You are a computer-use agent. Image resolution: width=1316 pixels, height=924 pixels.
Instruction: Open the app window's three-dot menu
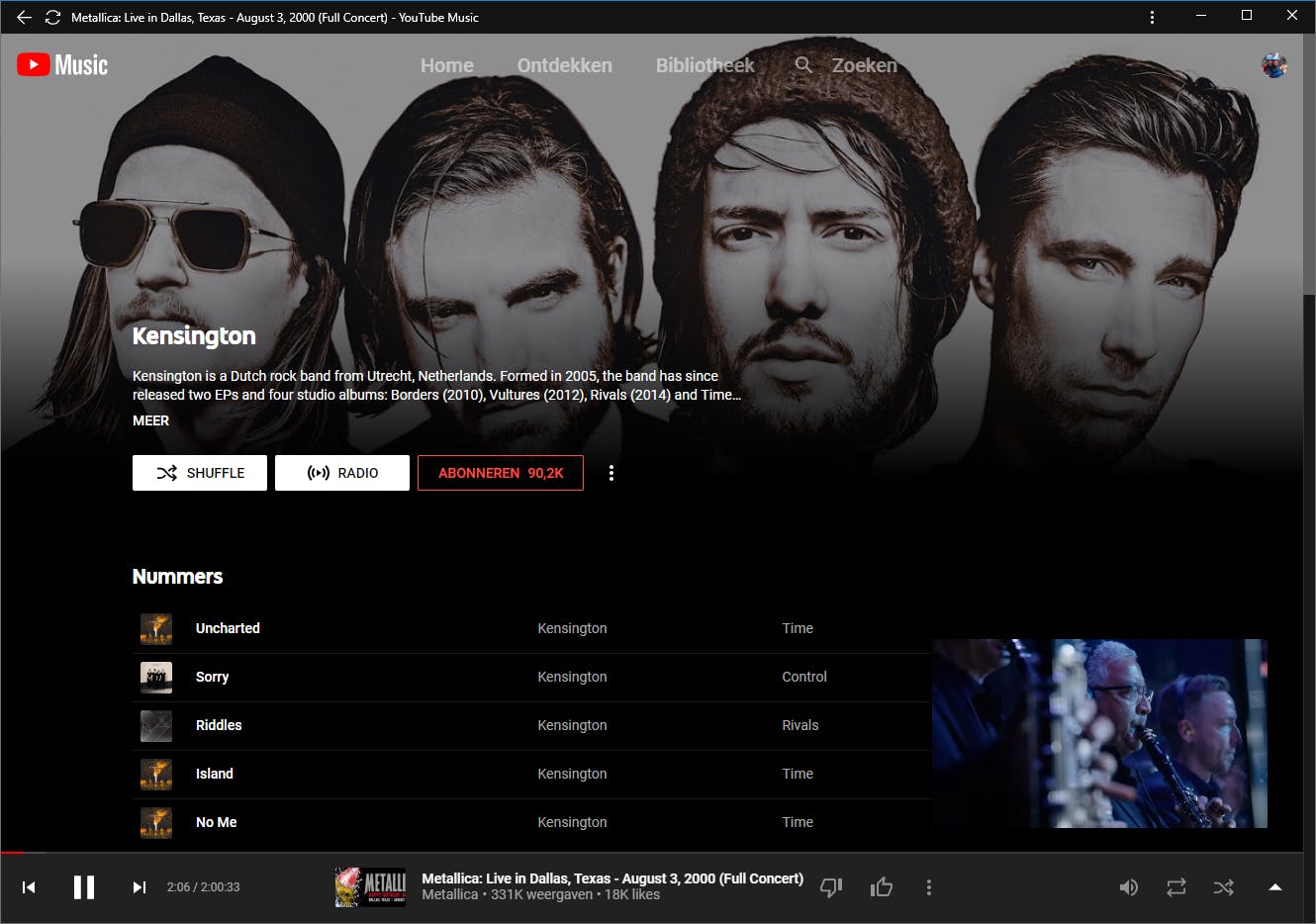click(1152, 17)
